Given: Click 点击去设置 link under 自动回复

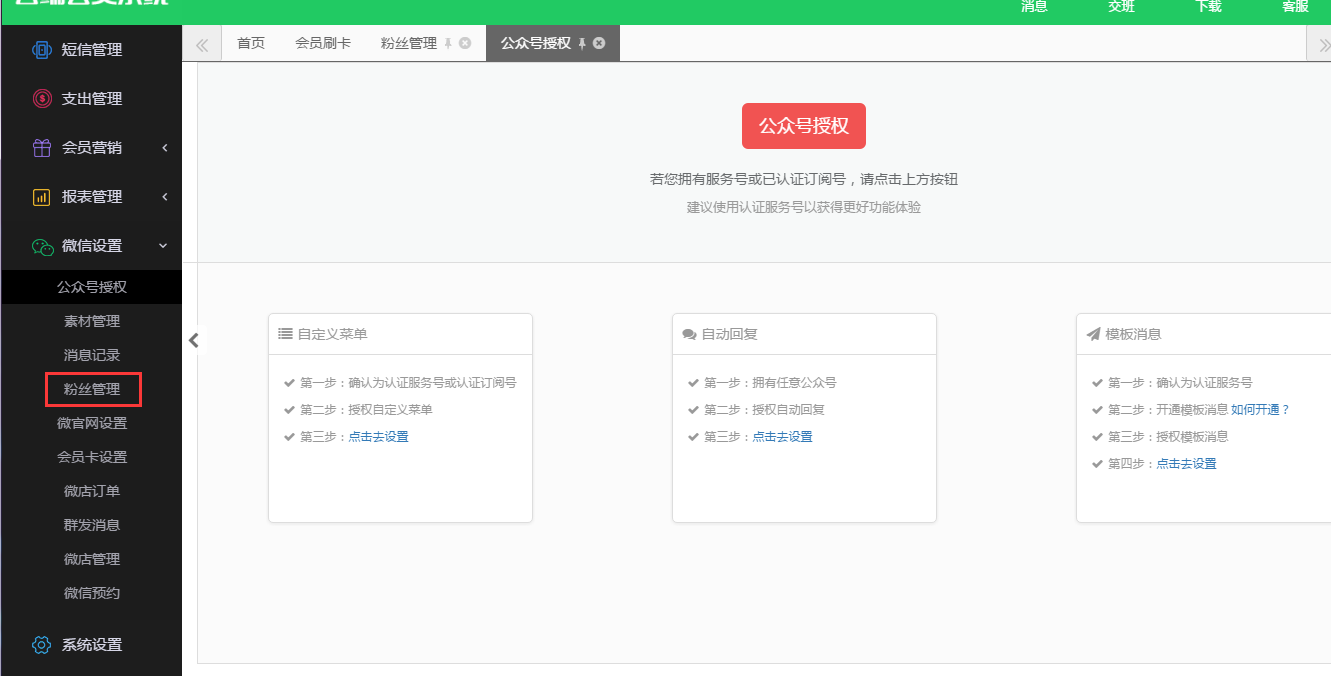Looking at the screenshot, I should coord(782,437).
